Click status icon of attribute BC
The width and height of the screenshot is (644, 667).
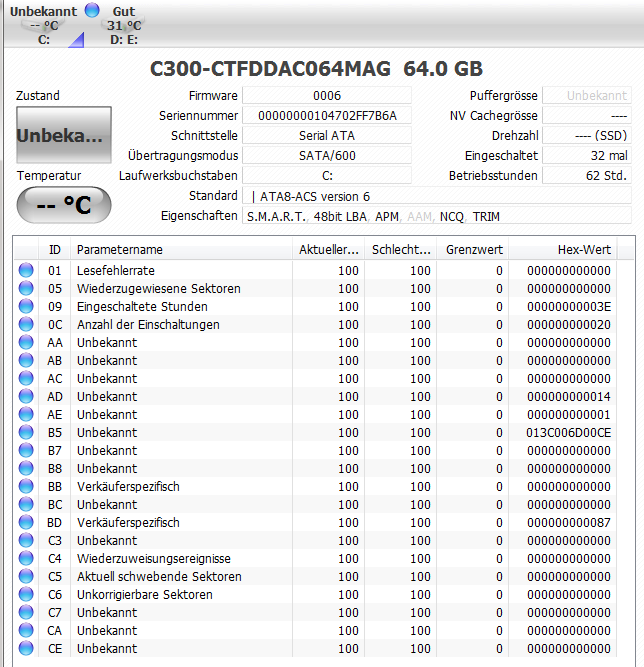[26, 504]
